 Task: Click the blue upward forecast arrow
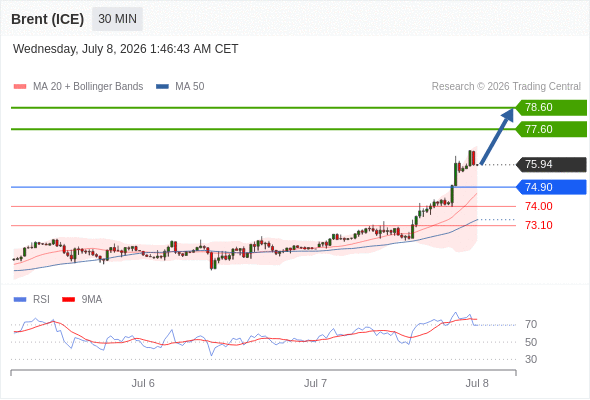coord(497,136)
